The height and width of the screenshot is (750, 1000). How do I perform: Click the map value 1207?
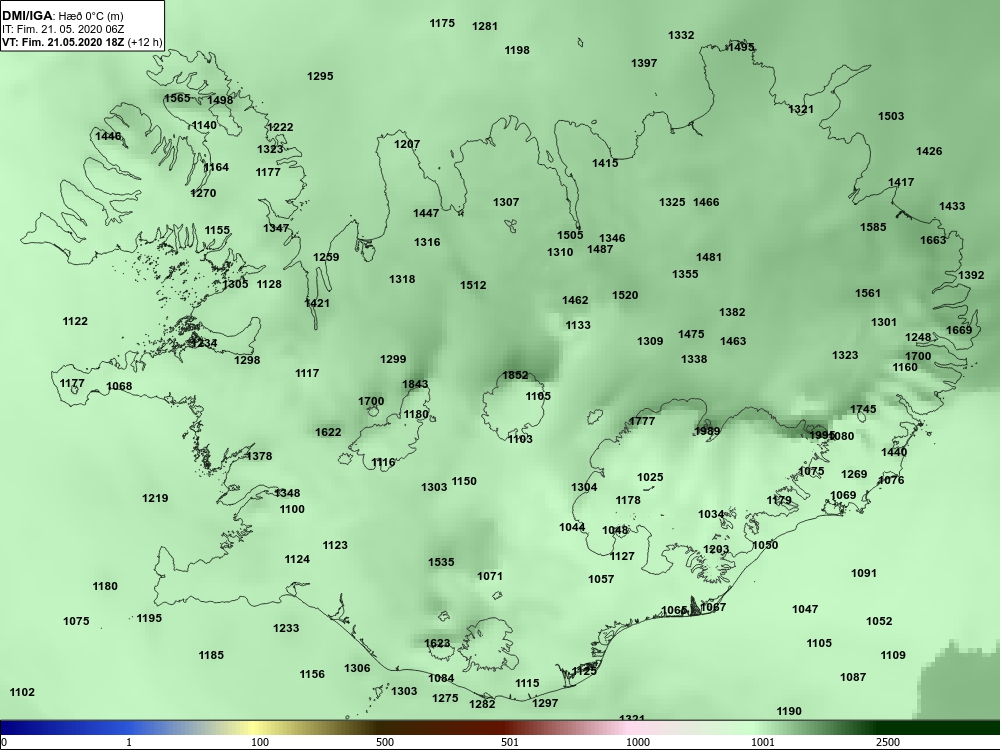pos(407,144)
